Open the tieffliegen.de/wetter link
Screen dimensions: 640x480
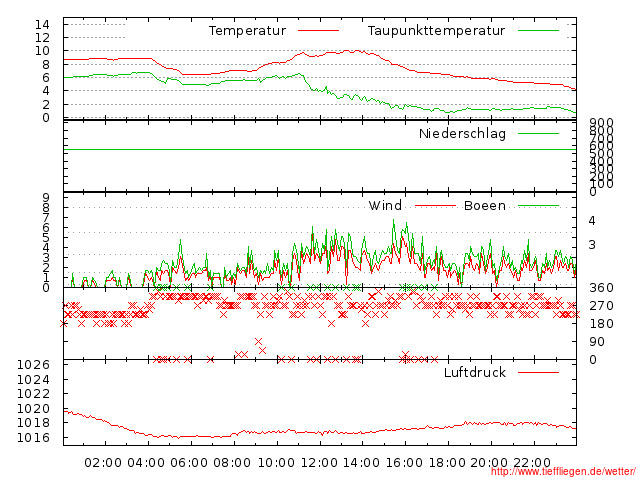pyautogui.click(x=563, y=472)
